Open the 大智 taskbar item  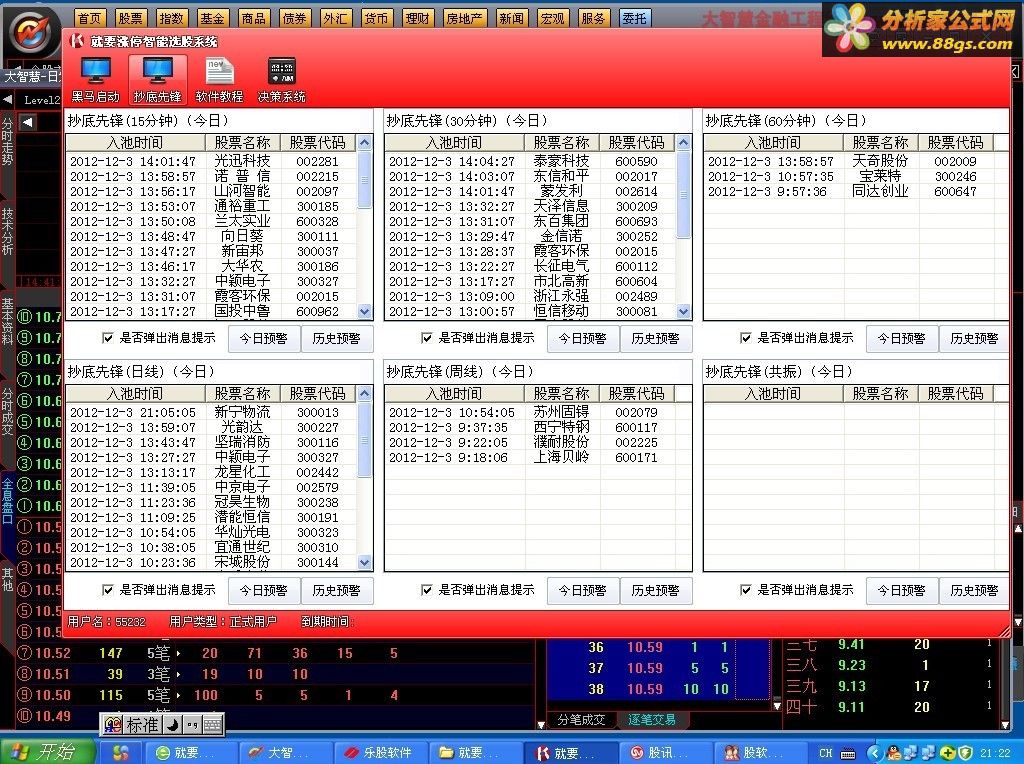click(285, 752)
